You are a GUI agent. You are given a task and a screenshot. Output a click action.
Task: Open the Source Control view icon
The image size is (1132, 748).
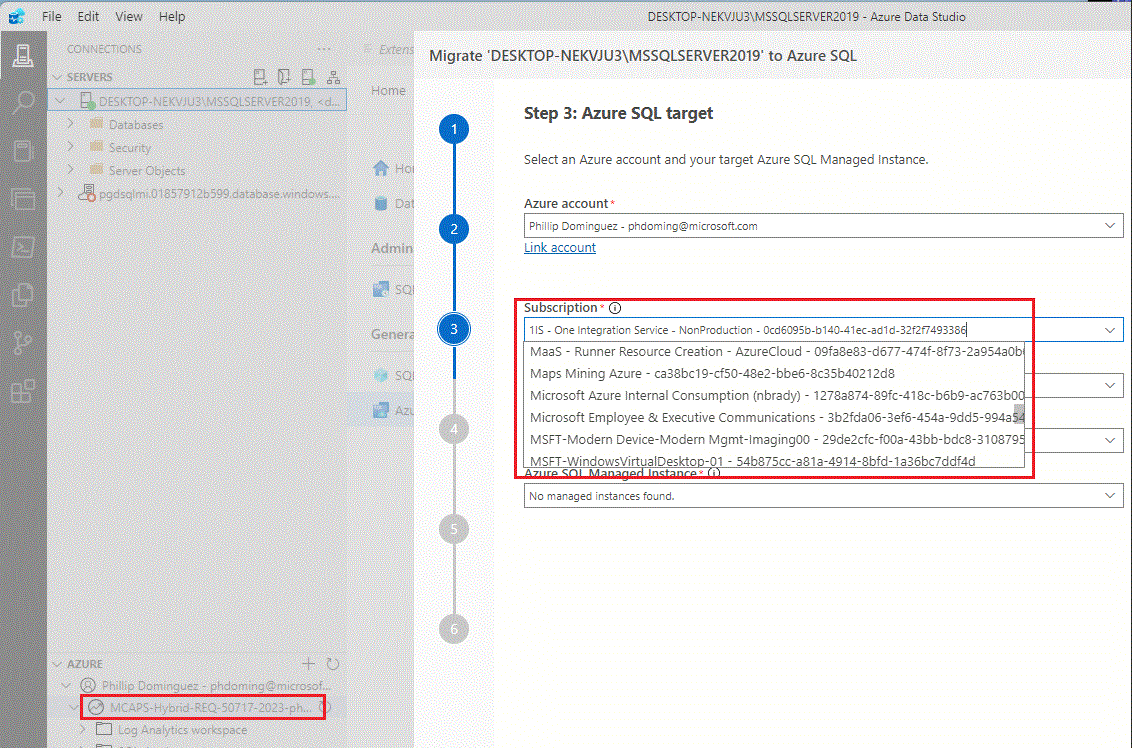(x=22, y=341)
